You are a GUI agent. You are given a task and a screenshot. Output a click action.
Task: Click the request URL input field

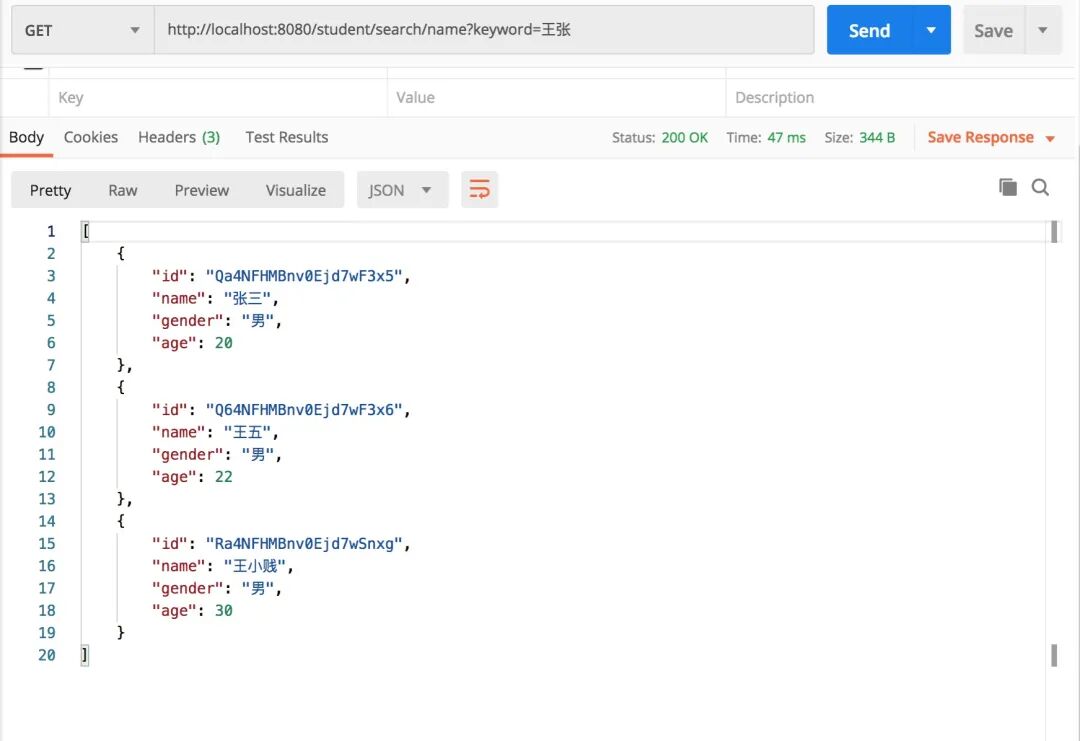484,30
